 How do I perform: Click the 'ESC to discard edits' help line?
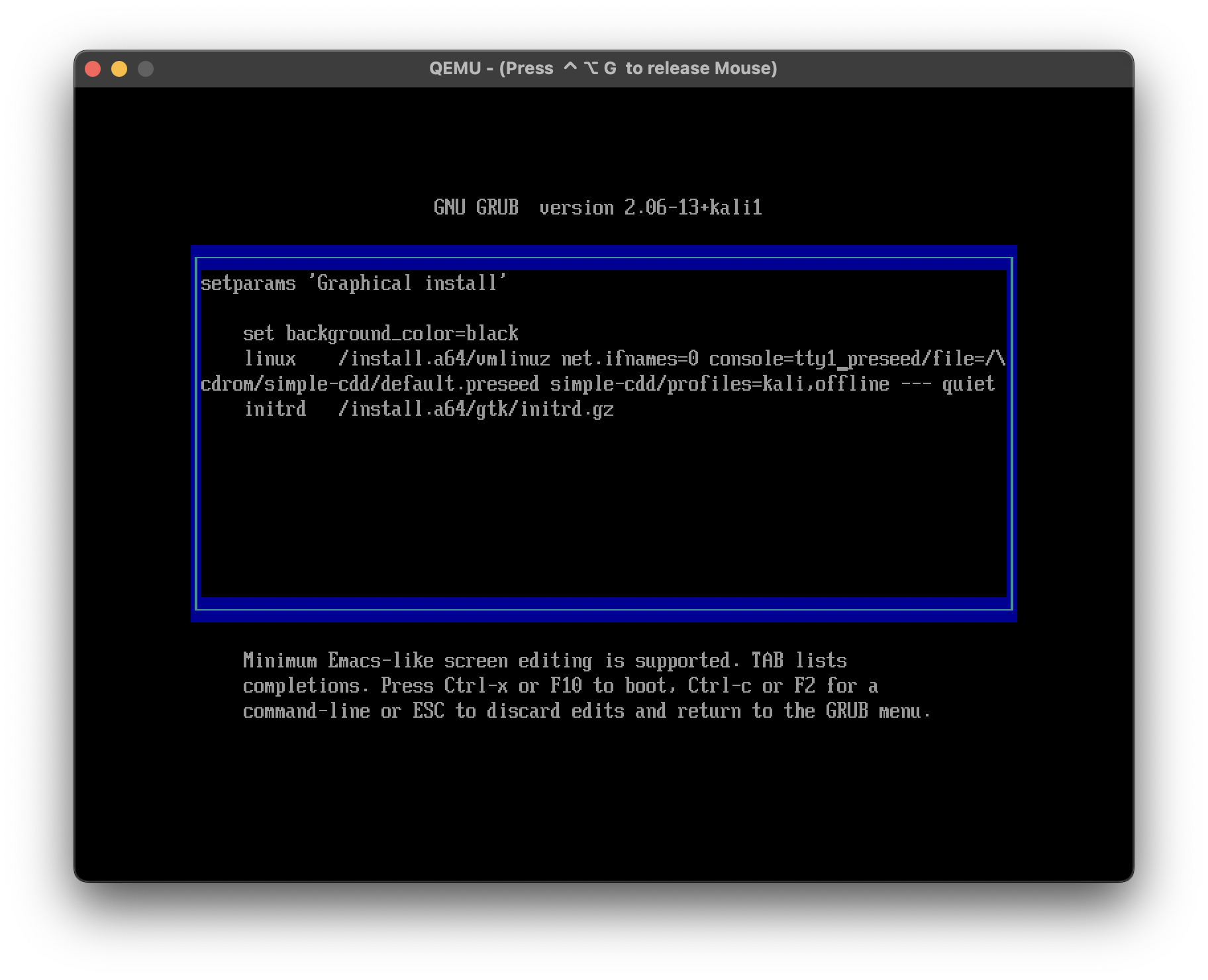587,711
